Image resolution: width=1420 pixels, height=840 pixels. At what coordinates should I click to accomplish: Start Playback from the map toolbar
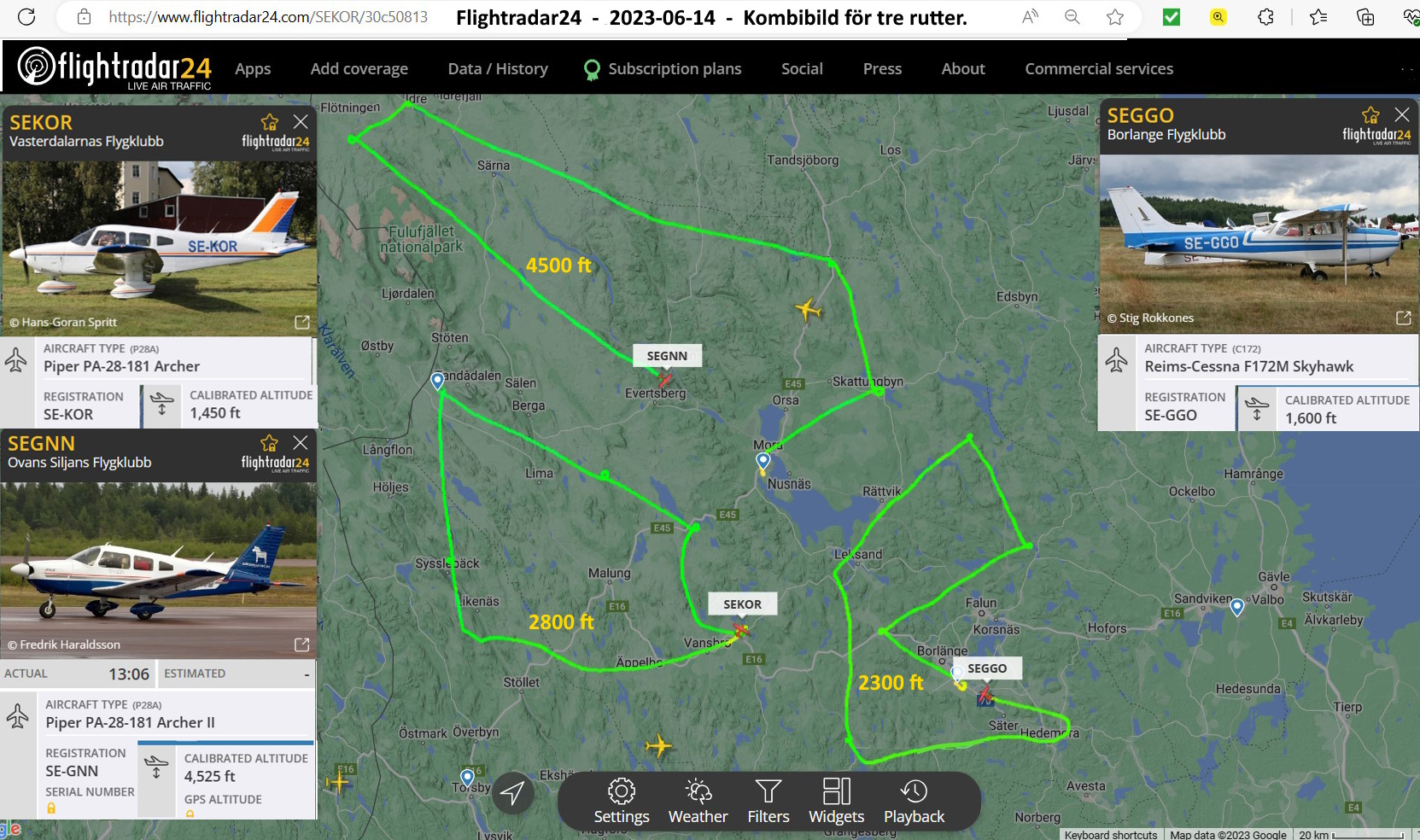914,802
